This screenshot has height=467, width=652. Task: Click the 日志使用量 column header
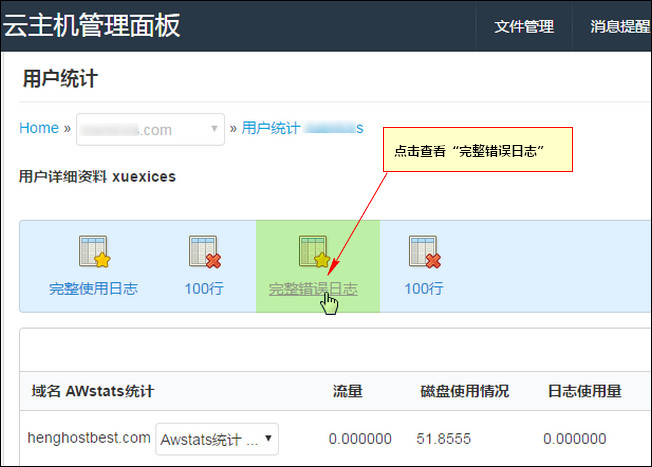[x=585, y=391]
